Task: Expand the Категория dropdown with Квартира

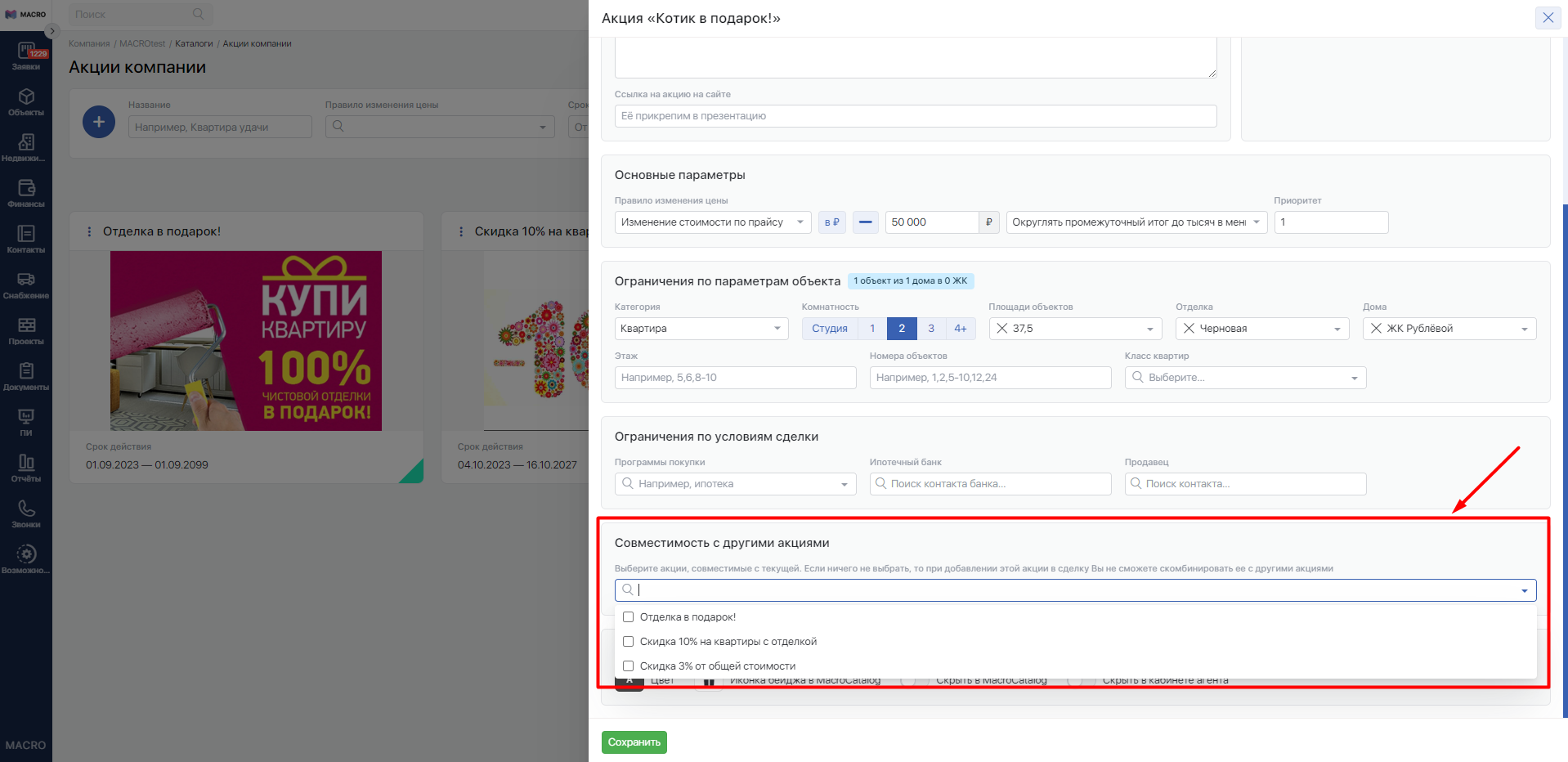Action: [x=701, y=329]
